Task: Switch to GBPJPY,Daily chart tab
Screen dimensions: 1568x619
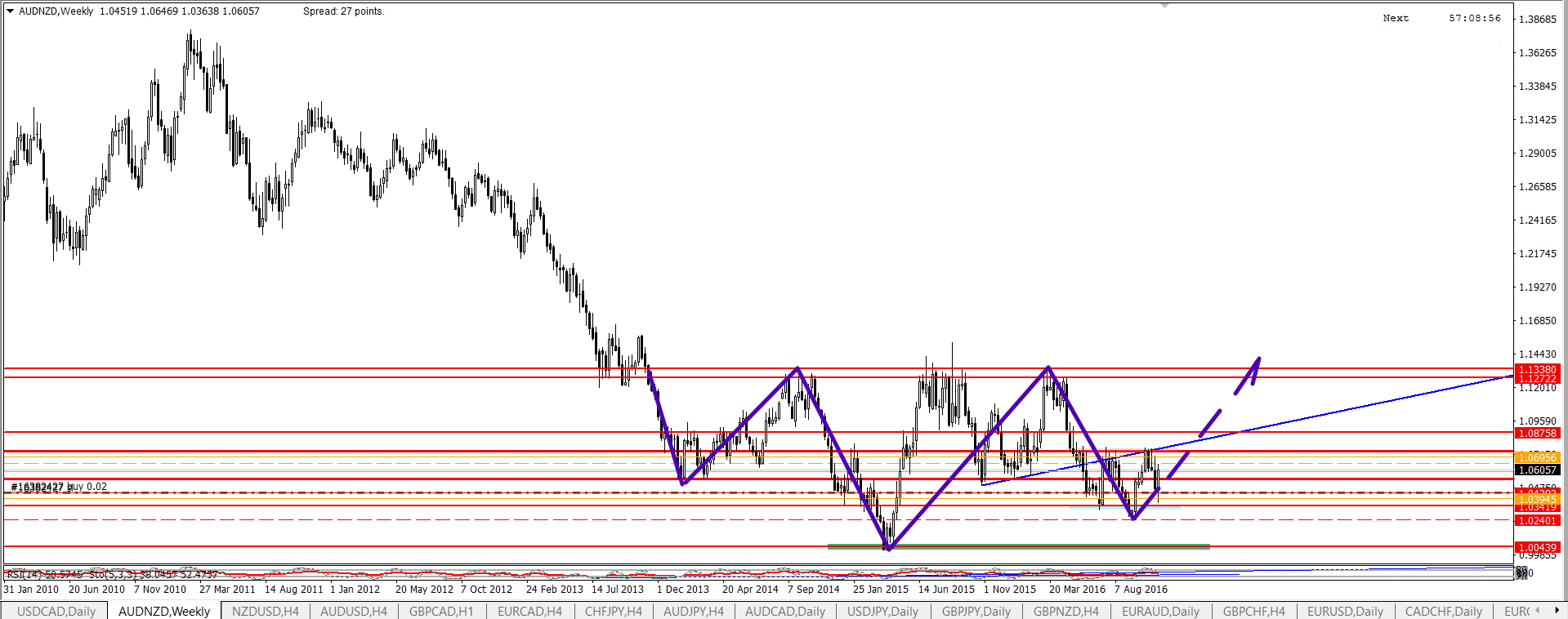Action: pyautogui.click(x=977, y=611)
